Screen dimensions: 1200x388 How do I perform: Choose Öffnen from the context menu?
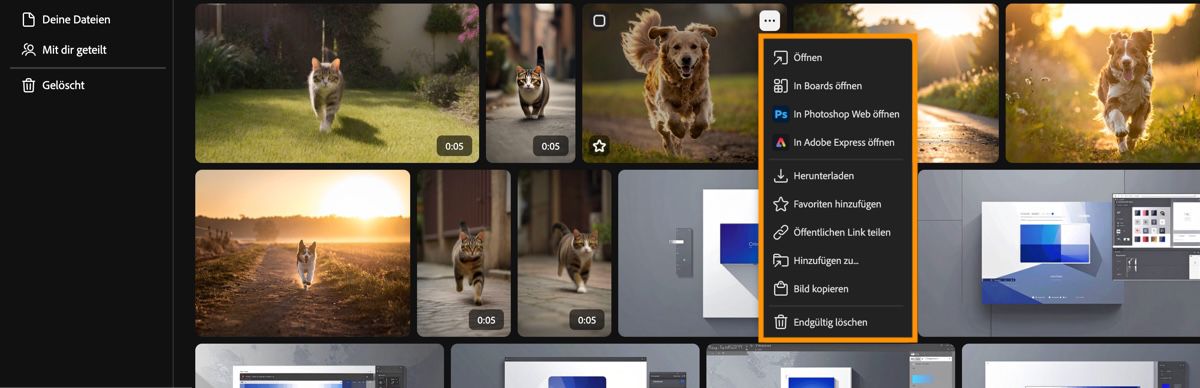838,58
